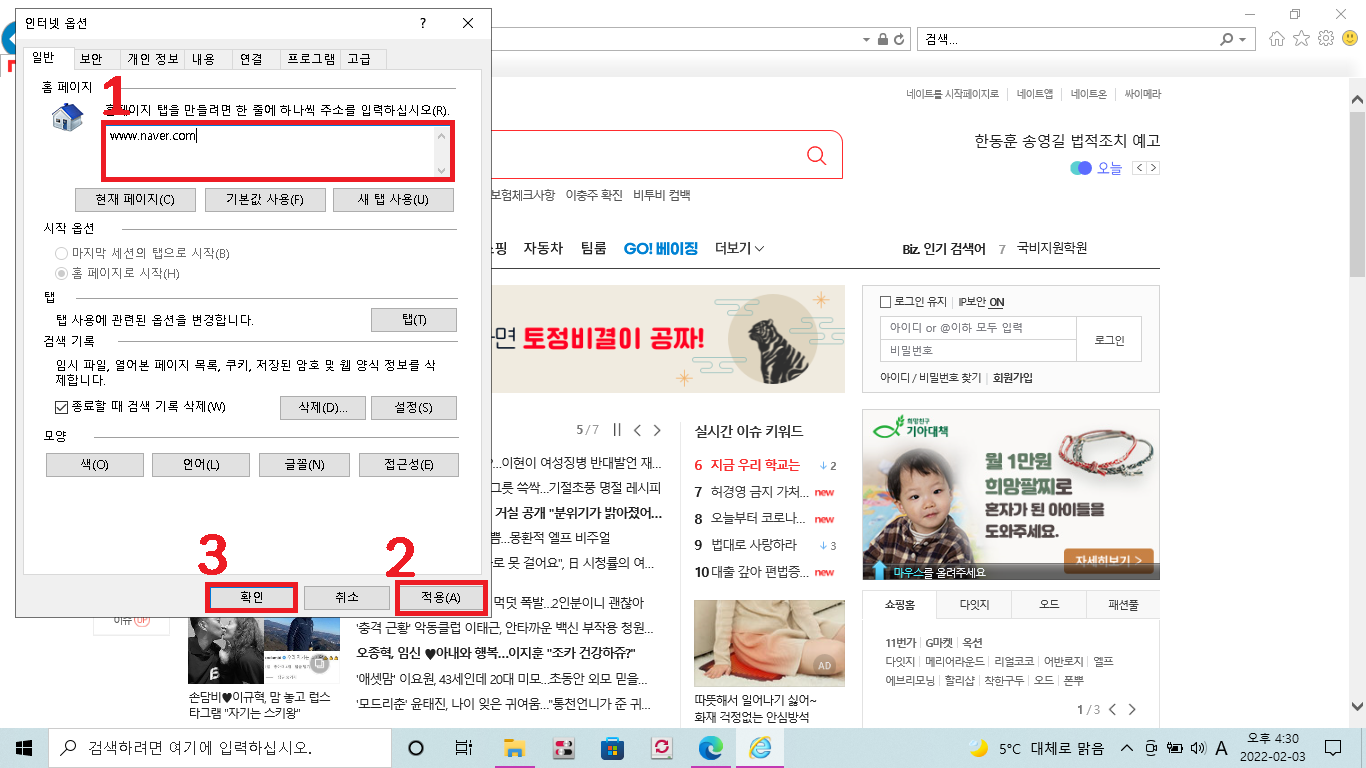Click the previous arrow beside 오늘
1366x768 pixels.
tap(1138, 168)
